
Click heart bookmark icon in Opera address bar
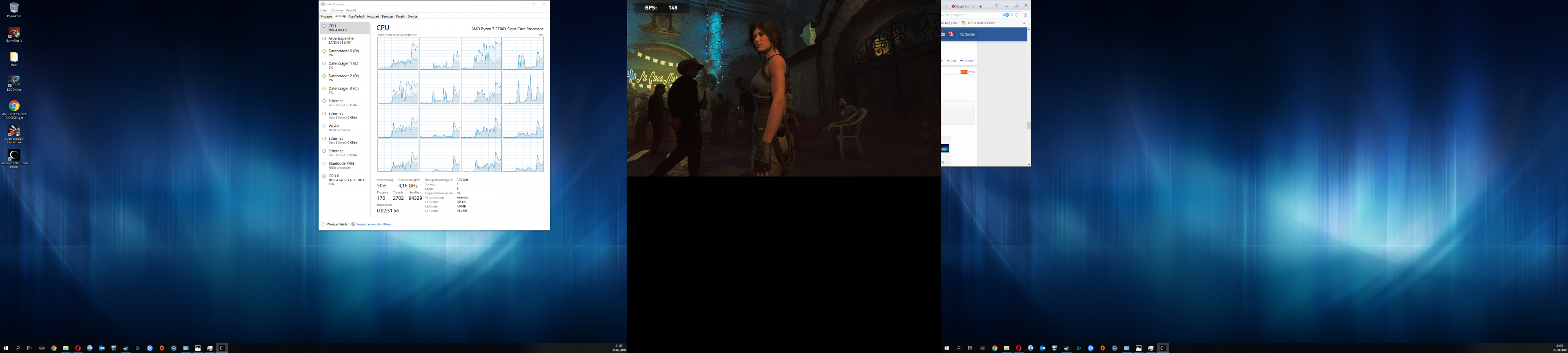tap(1016, 15)
